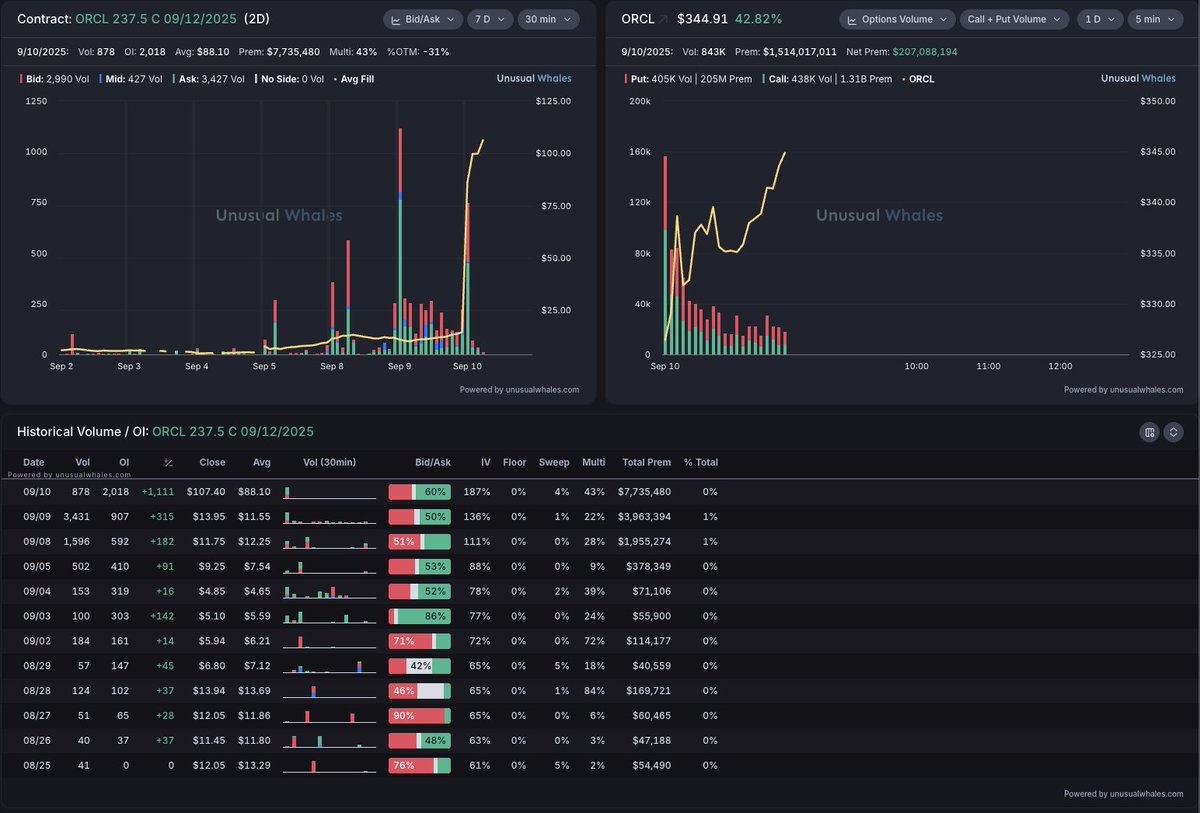The image size is (1200, 813).
Task: Click the ORCL ticker name in right panel
Action: pyautogui.click(x=637, y=19)
